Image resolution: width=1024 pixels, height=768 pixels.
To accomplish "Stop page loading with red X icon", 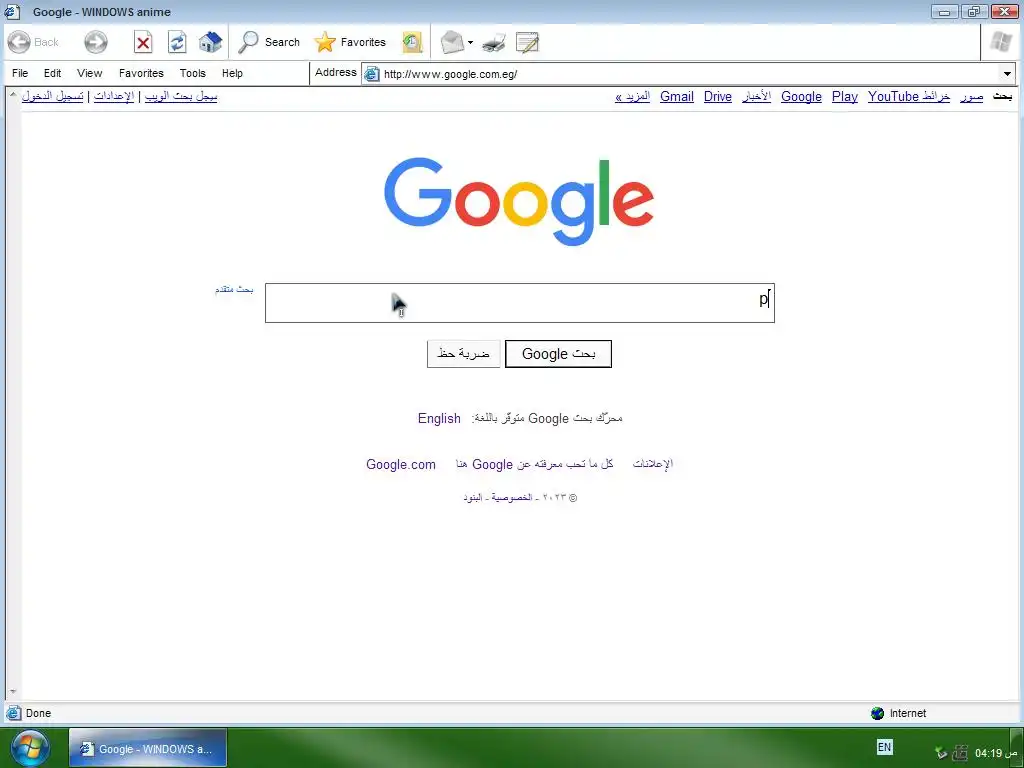I will point(143,43).
